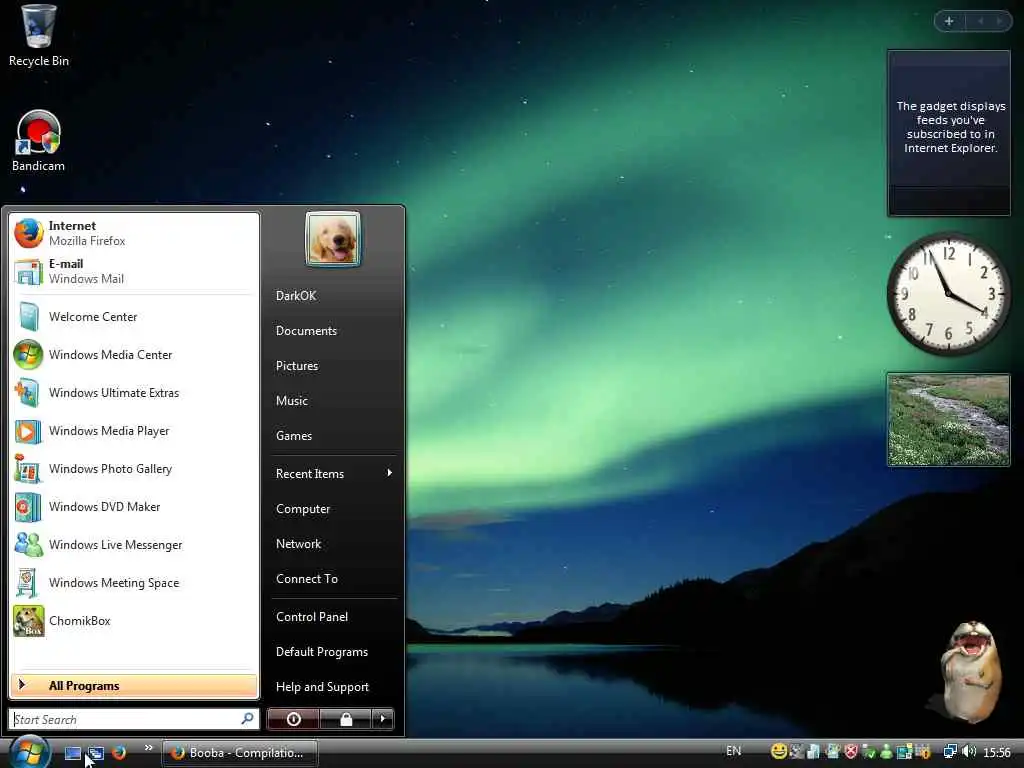Open Welcome Center from the Start menu
1024x768 pixels.
[134, 317]
